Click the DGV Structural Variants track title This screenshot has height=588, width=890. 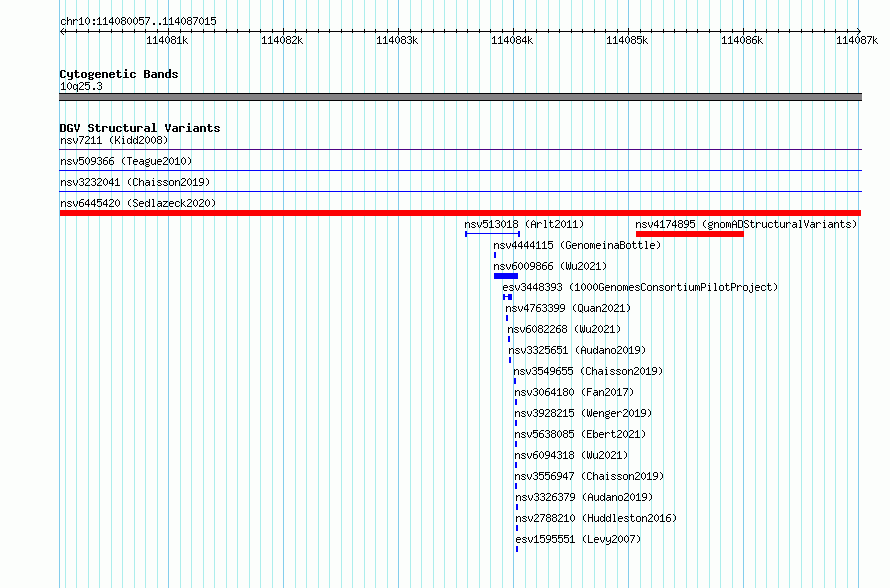[x=140, y=128]
